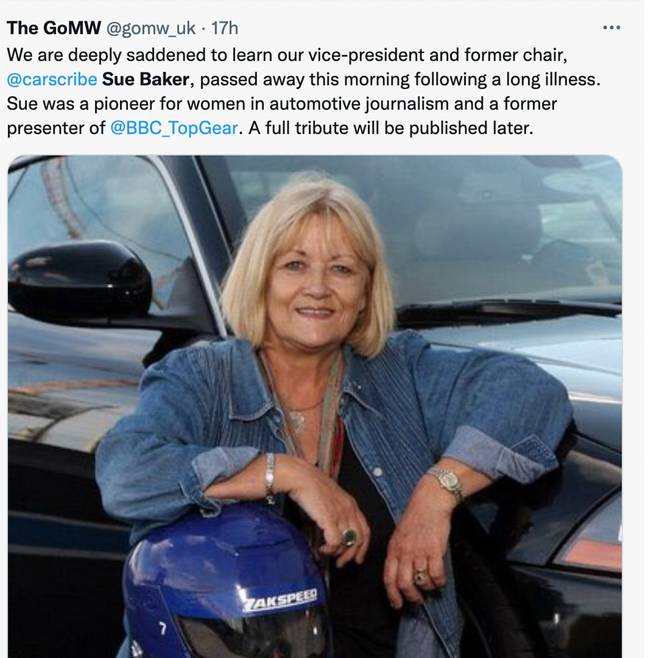Click the tweet's first line about vice-president
Screen dimensions: 648x658
287,55
